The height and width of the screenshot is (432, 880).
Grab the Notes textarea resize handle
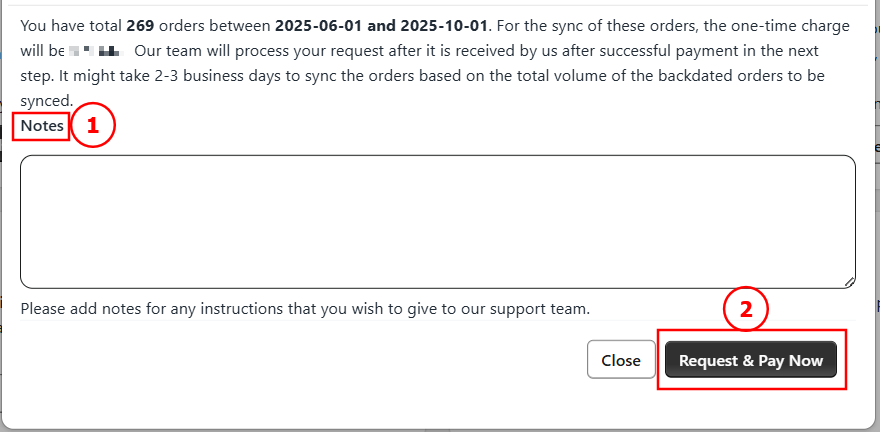(x=849, y=282)
